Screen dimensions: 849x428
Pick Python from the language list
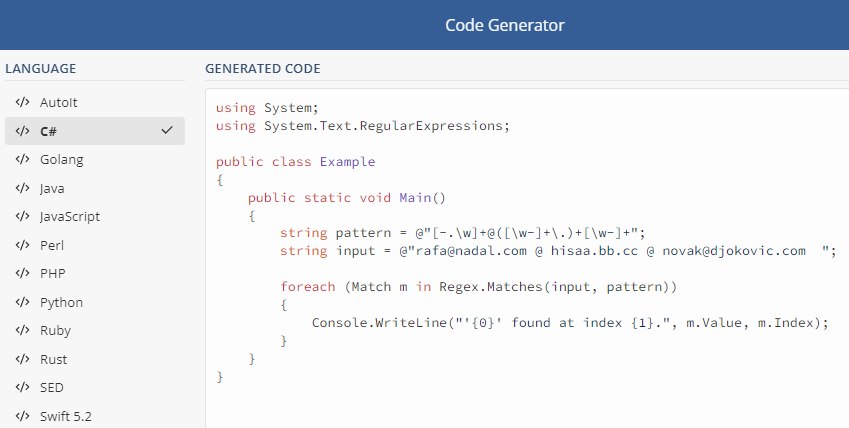pos(61,302)
